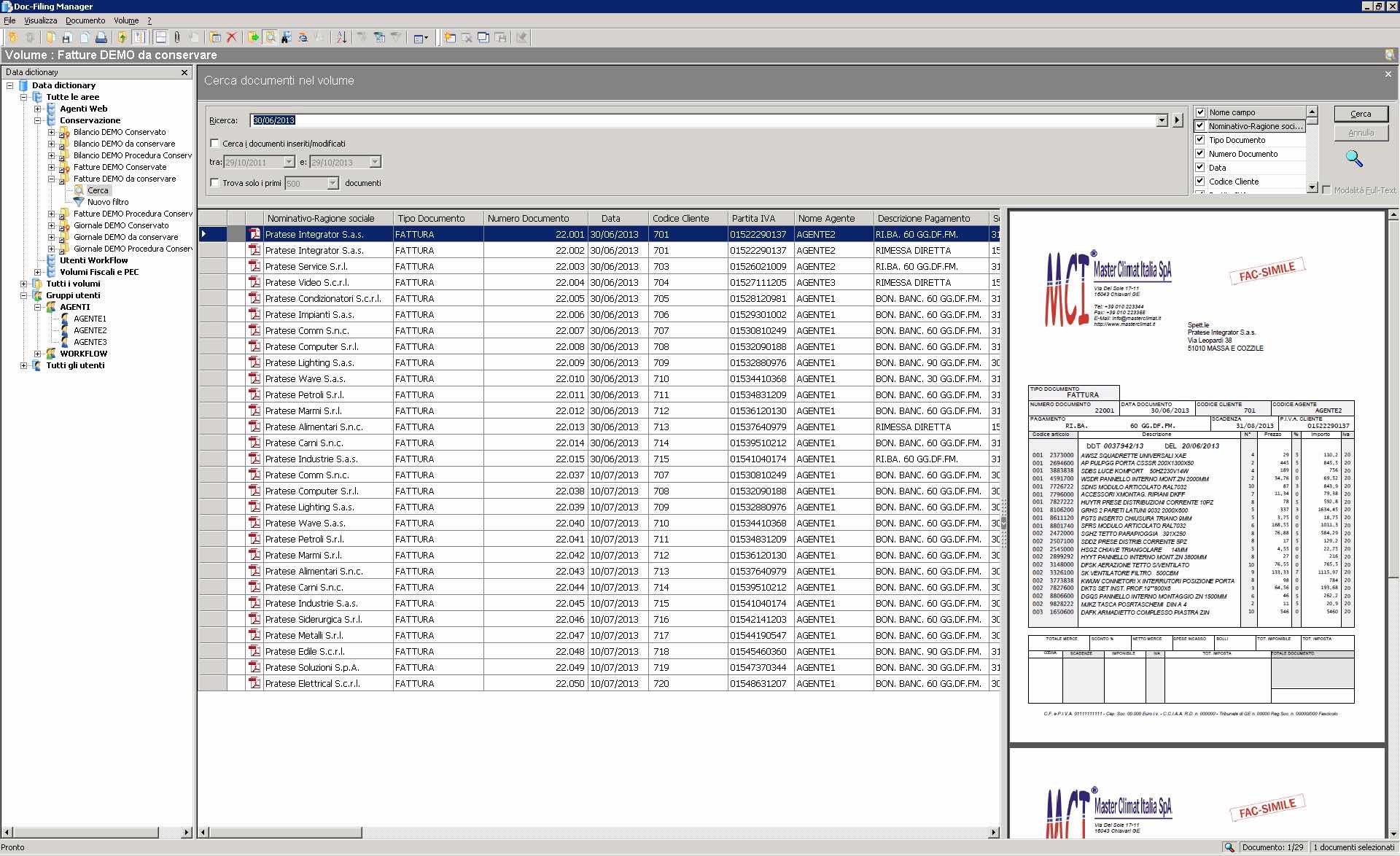Screen dimensions: 1400x856
Task: Click the red X delete toolbar icon
Action: click(232, 37)
